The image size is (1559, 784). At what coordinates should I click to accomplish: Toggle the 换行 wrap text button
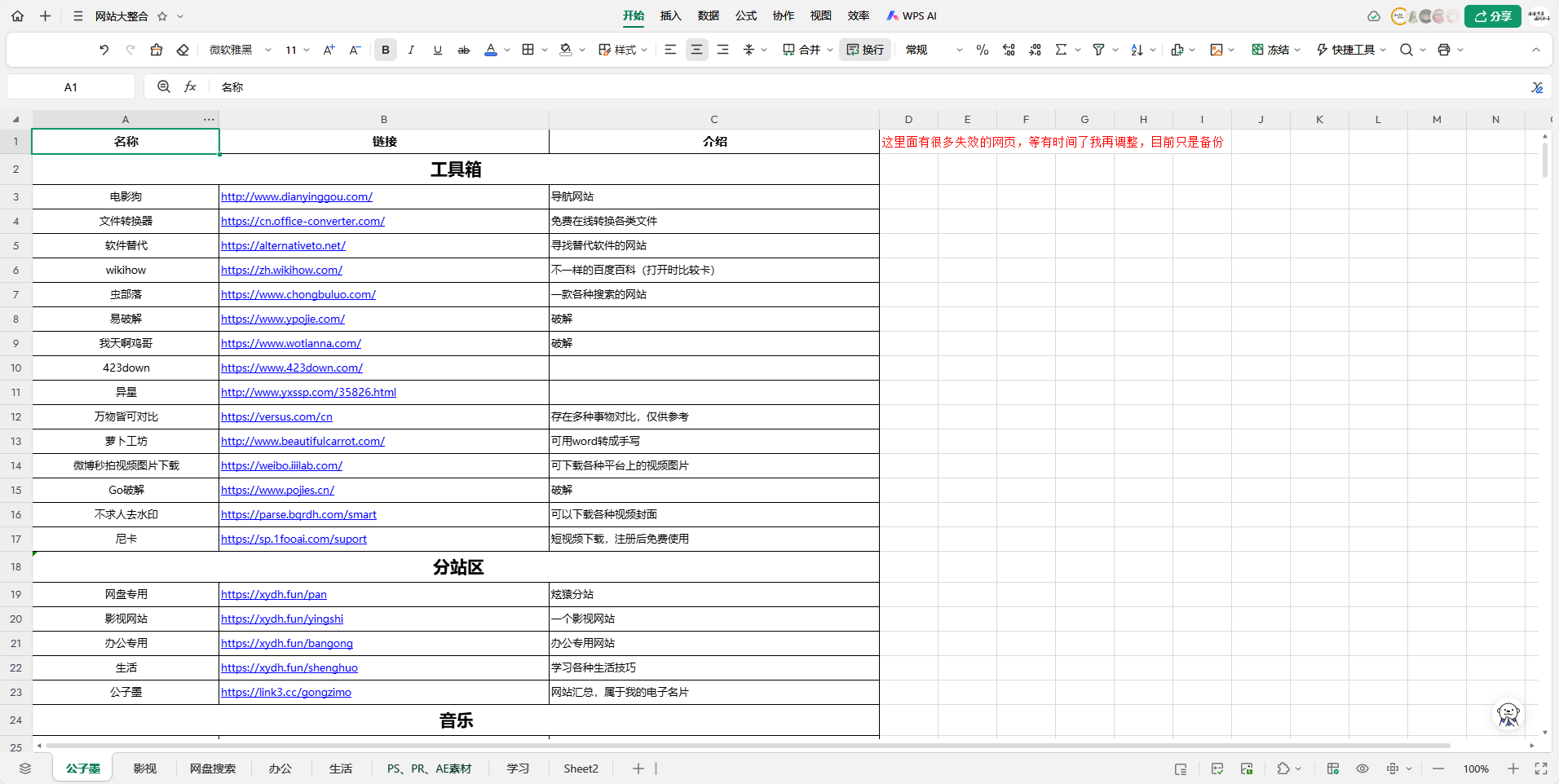pyautogui.click(x=865, y=50)
